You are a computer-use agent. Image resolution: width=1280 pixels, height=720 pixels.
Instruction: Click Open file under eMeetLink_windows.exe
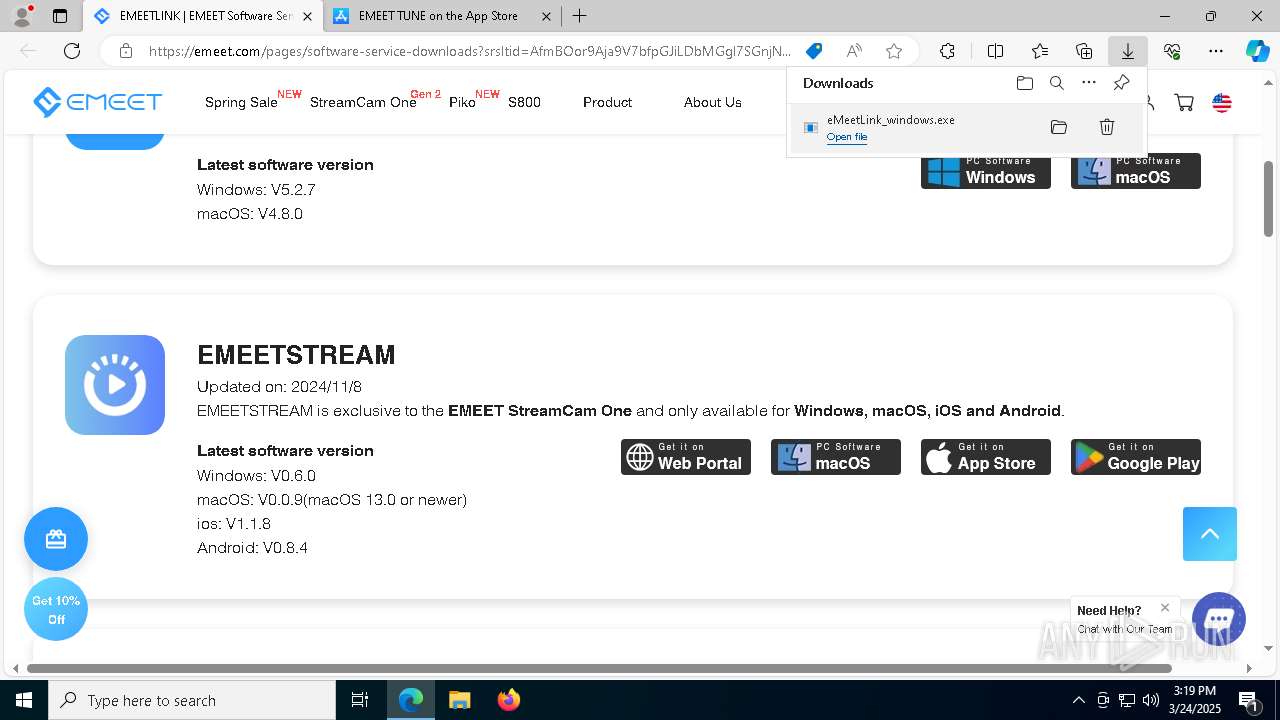click(x=847, y=137)
